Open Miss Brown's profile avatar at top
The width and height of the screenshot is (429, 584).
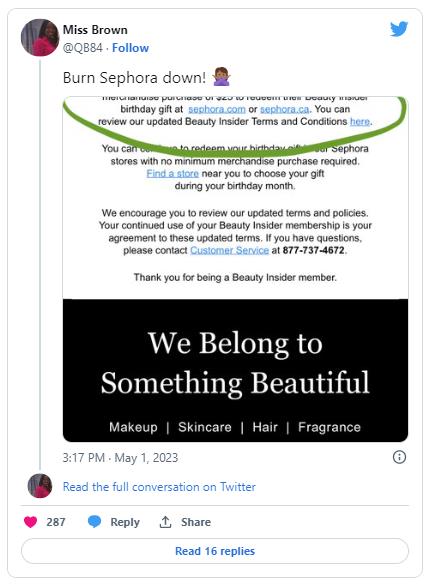40,38
